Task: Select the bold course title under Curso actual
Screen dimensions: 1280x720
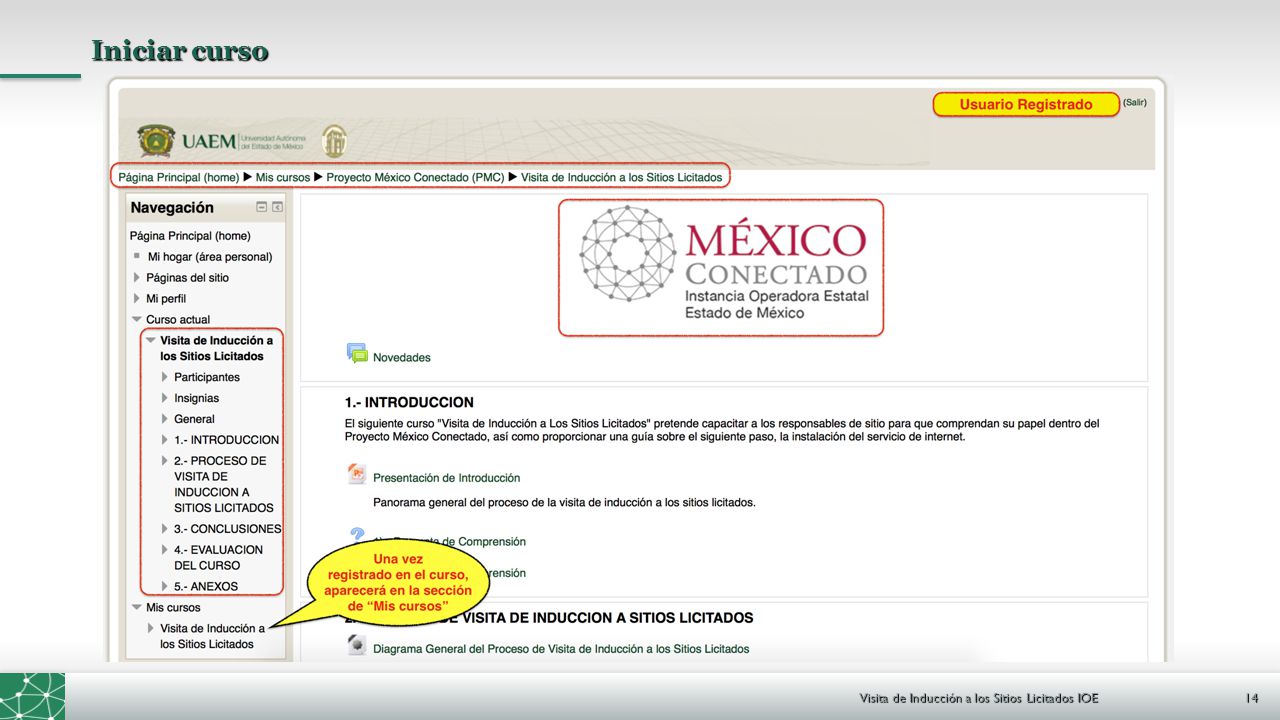Action: click(216, 348)
